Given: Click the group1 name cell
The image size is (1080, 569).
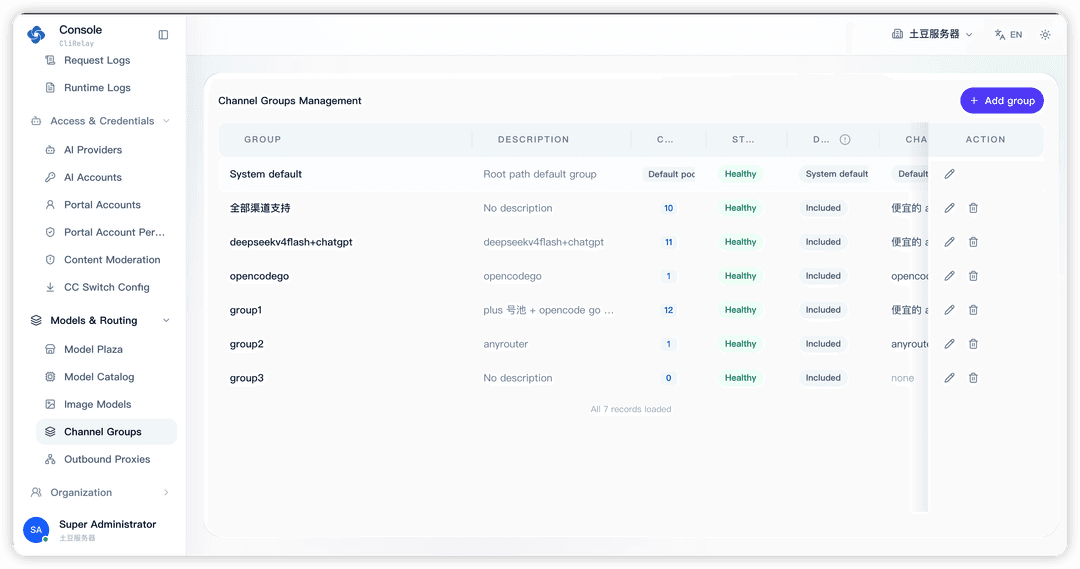Looking at the screenshot, I should (246, 310).
